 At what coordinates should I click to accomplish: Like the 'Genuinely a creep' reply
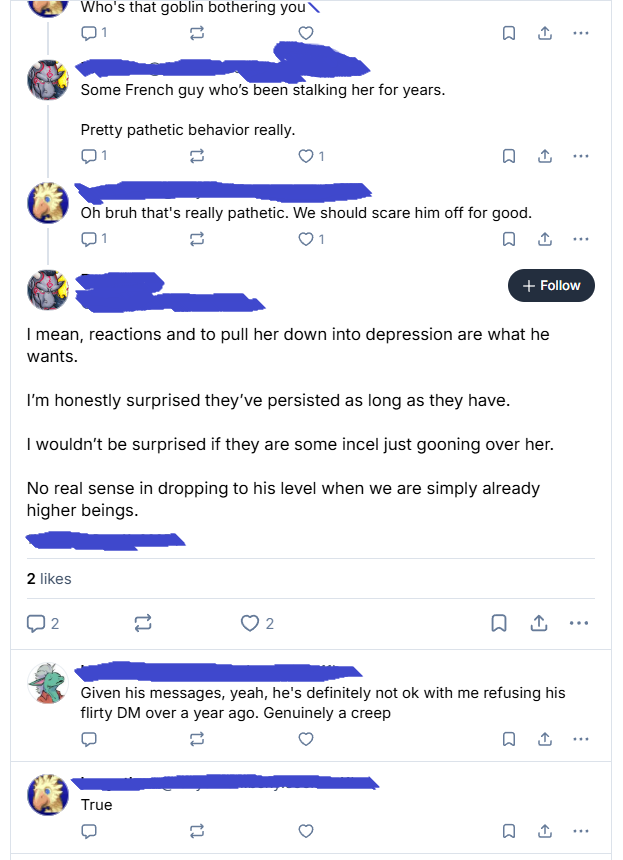pos(306,739)
